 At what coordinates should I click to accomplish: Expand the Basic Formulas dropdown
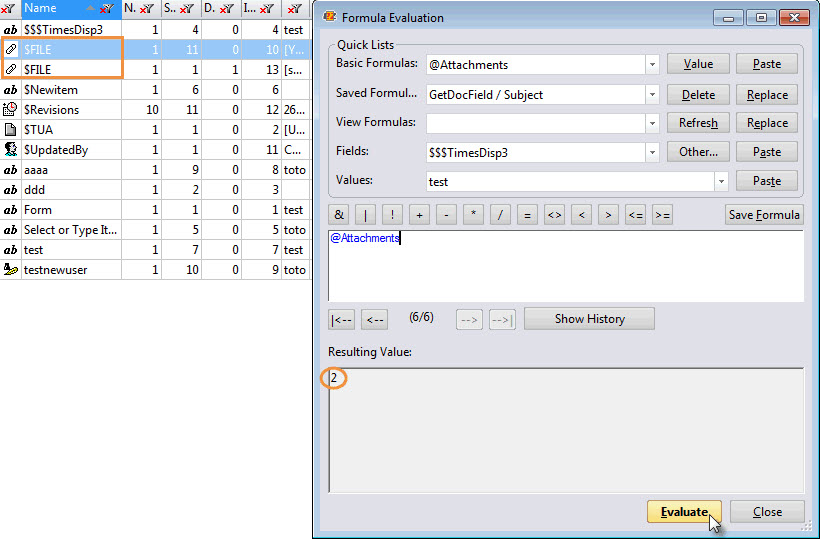coord(652,65)
